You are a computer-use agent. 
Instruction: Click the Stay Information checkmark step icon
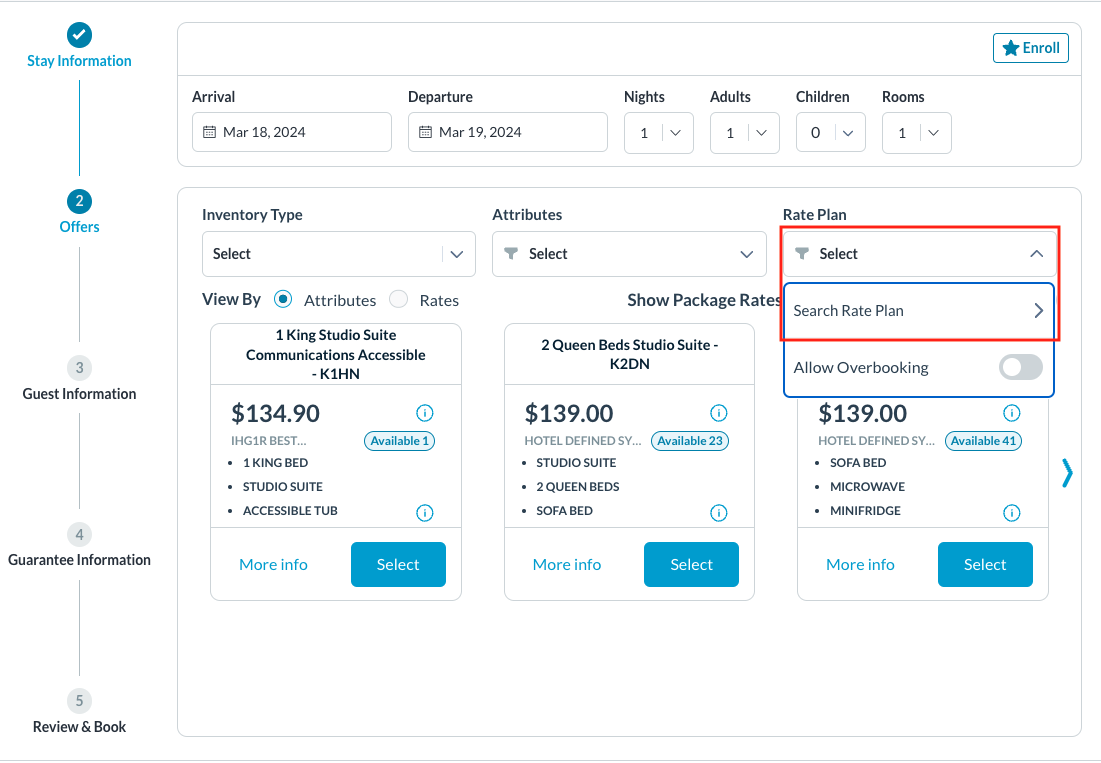pyautogui.click(x=79, y=35)
